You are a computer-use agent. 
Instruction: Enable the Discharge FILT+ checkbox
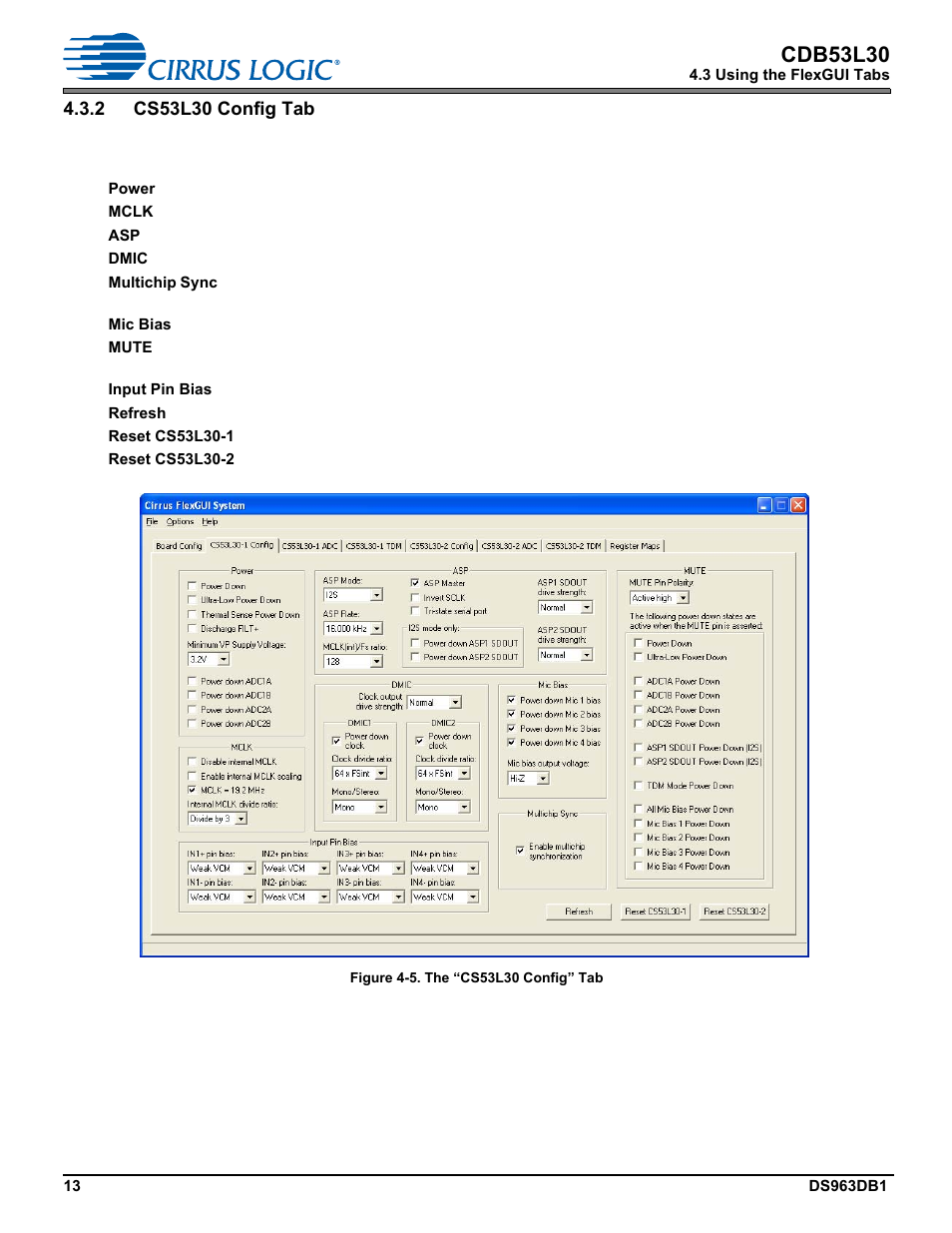[193, 628]
